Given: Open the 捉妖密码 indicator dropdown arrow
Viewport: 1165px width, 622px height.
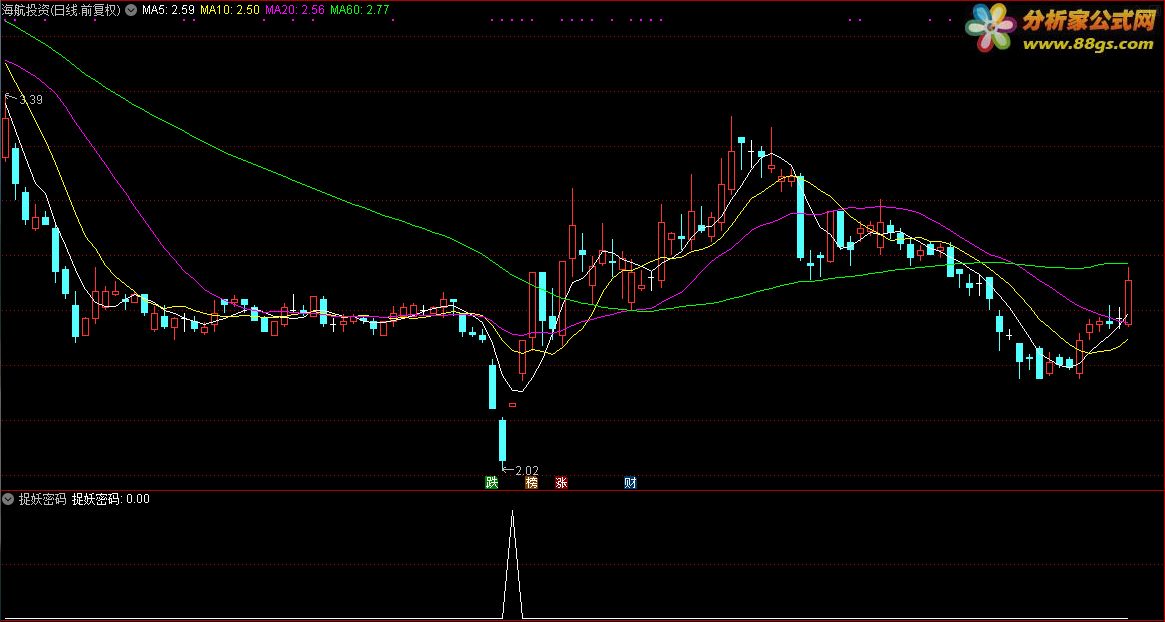Looking at the screenshot, I should [9, 499].
